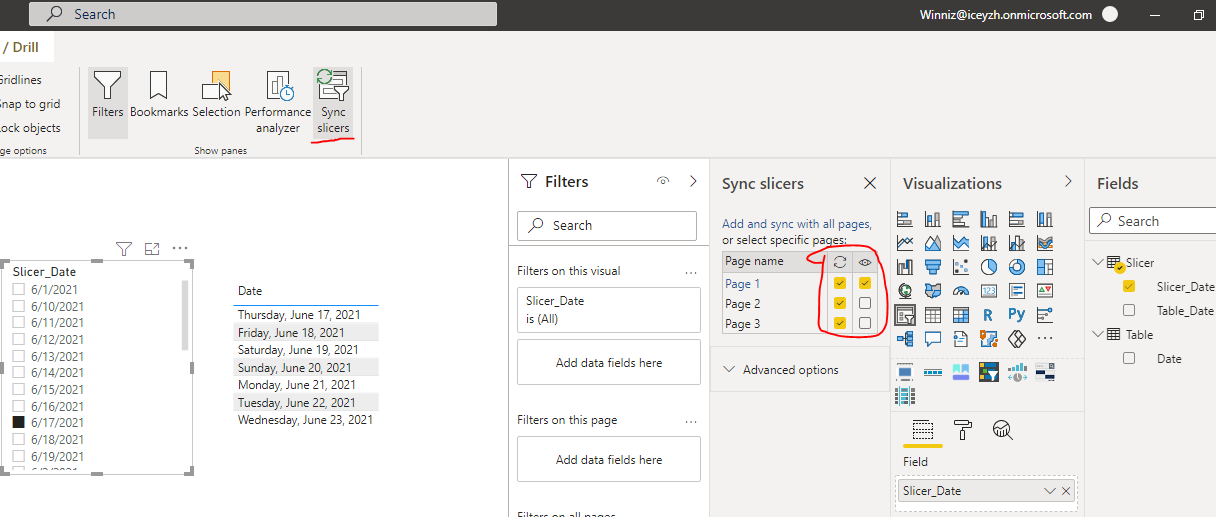Screen dimensions: 1216x517
Task: Toggle Page 2 sync checkbox
Action: (840, 303)
